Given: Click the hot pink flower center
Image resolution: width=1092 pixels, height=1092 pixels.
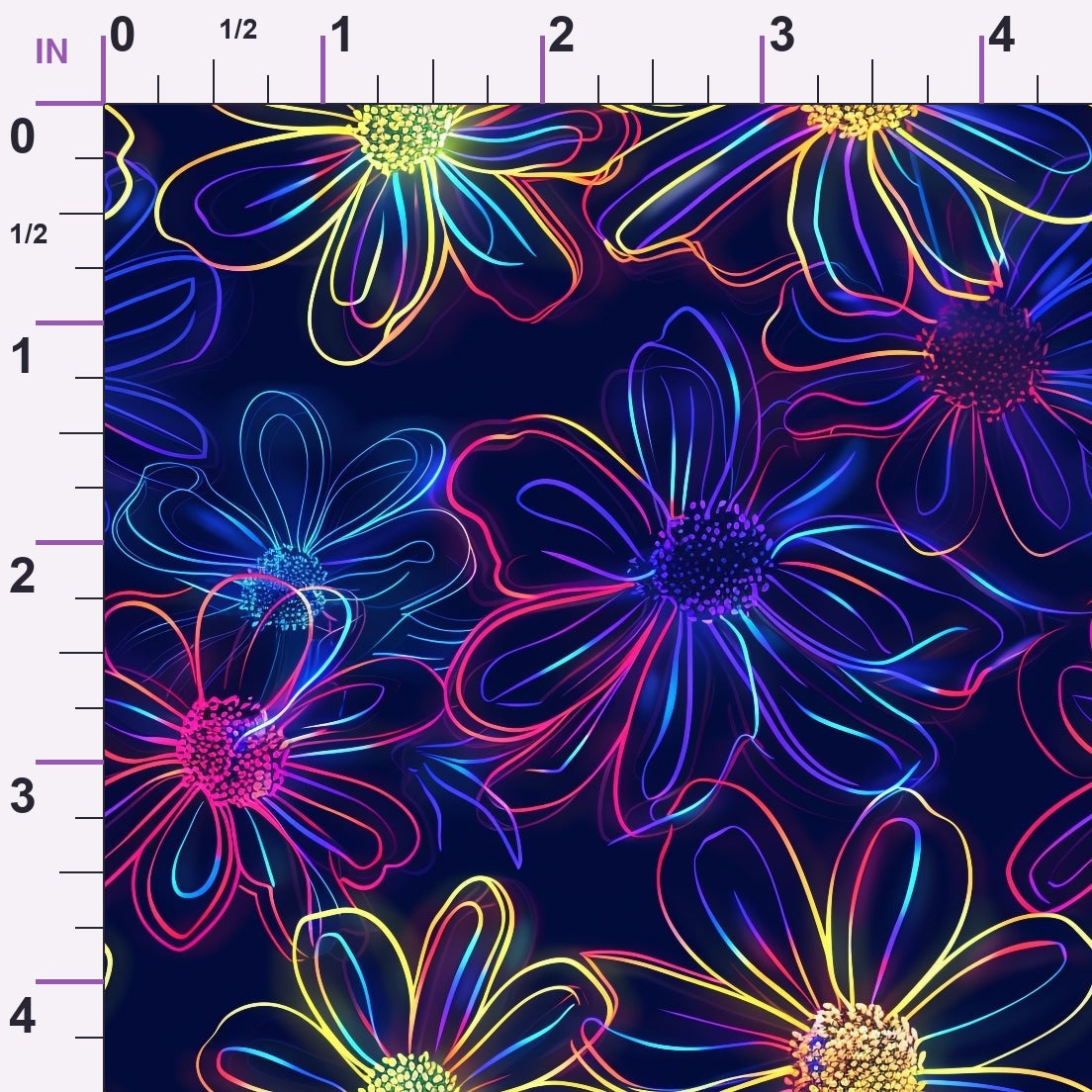Looking at the screenshot, I should click(x=231, y=750).
